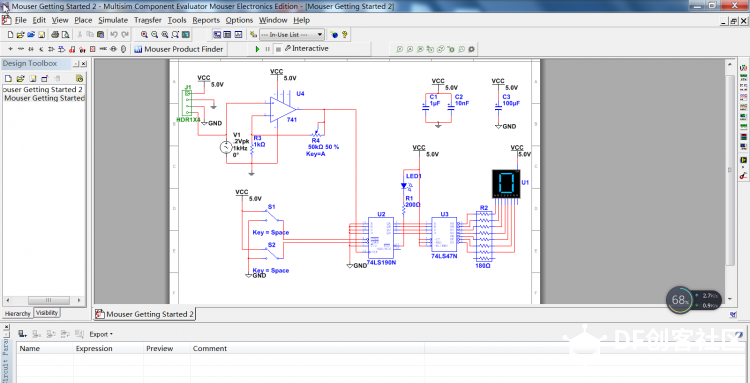Open the Edit menu
The width and height of the screenshot is (750, 383).
pos(39,20)
